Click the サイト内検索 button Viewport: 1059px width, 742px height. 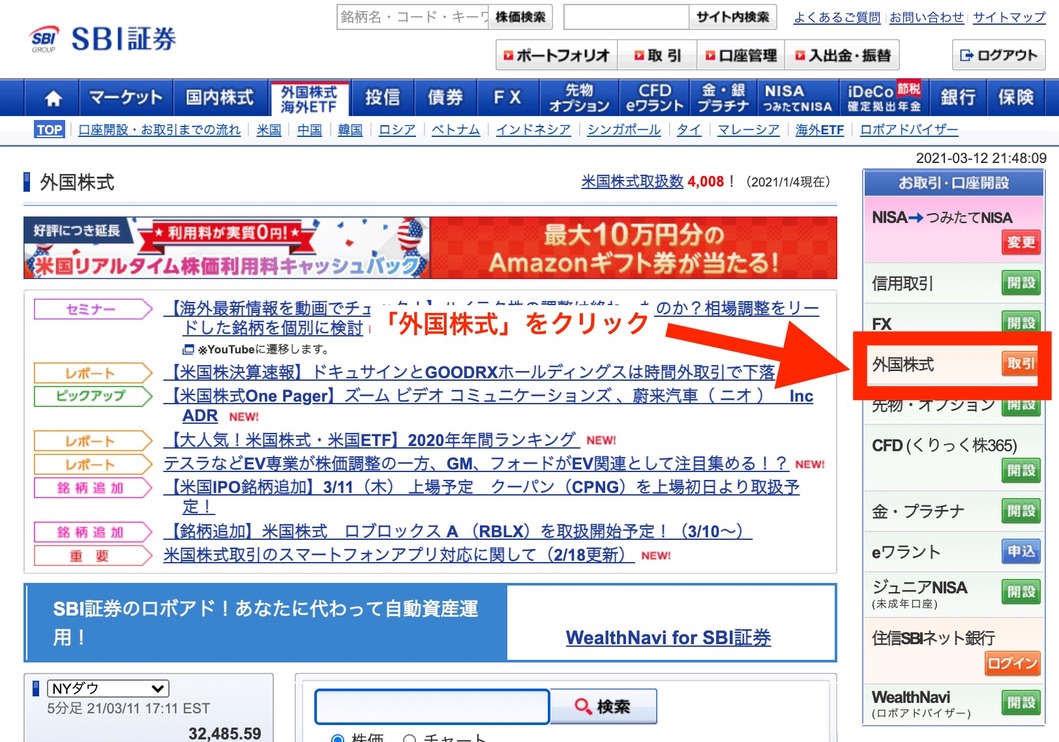pyautogui.click(x=733, y=17)
